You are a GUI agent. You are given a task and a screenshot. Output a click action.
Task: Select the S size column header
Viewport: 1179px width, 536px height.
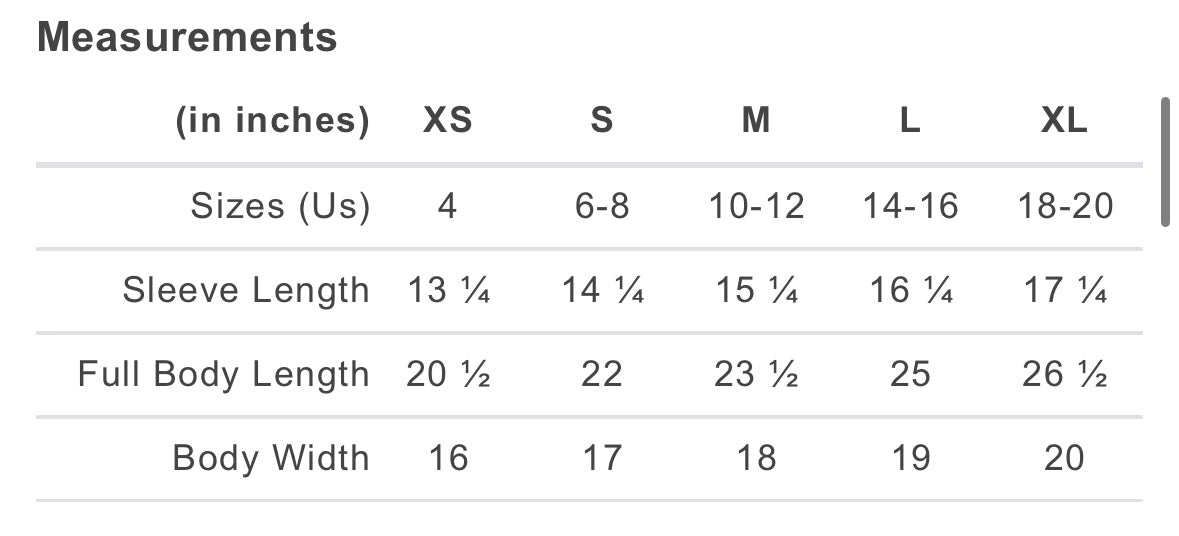pyautogui.click(x=601, y=121)
